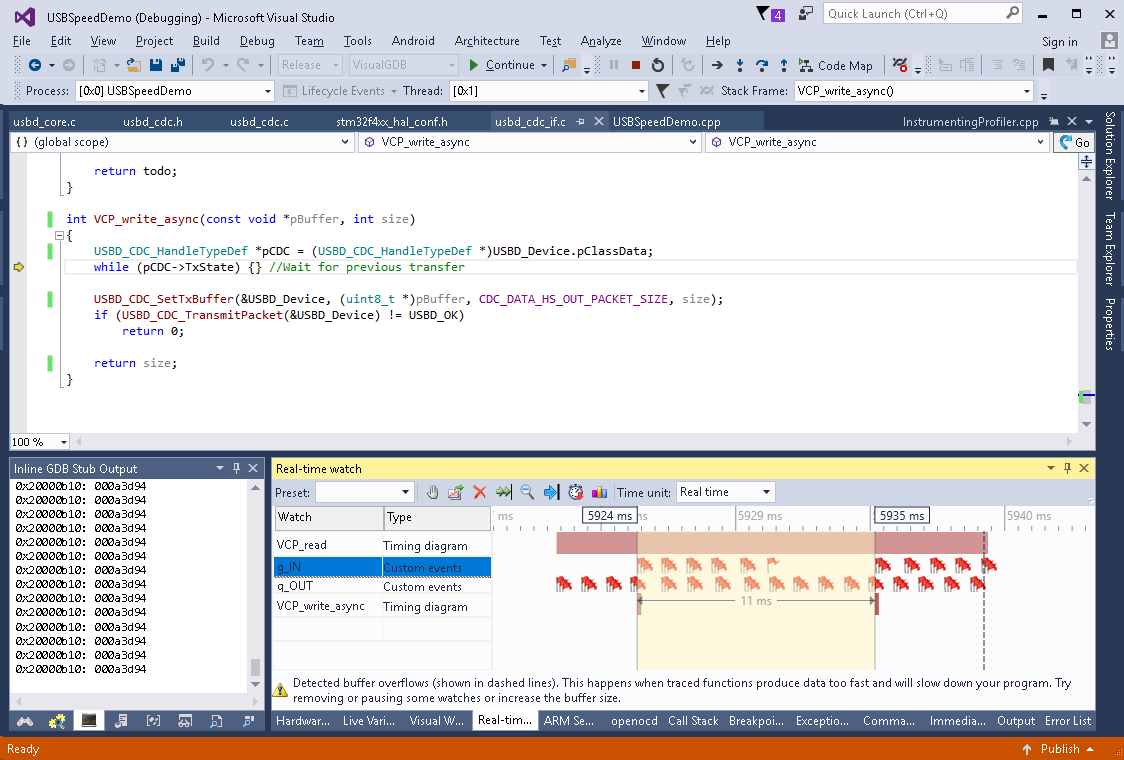Click the Find in Files icon next to Continue
This screenshot has width=1124, height=760.
[568, 65]
